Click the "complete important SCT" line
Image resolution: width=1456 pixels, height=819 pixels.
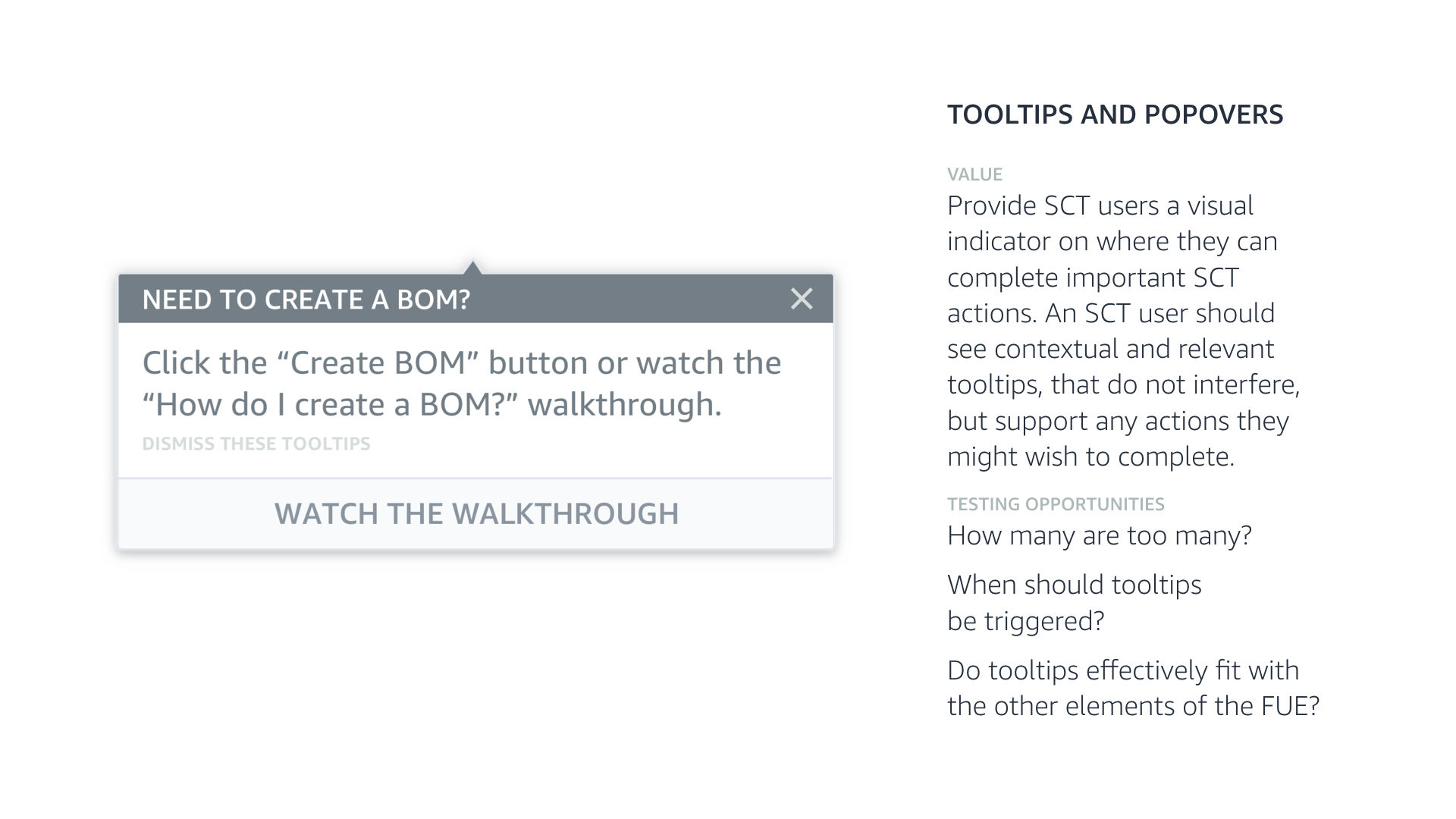pyautogui.click(x=1093, y=278)
